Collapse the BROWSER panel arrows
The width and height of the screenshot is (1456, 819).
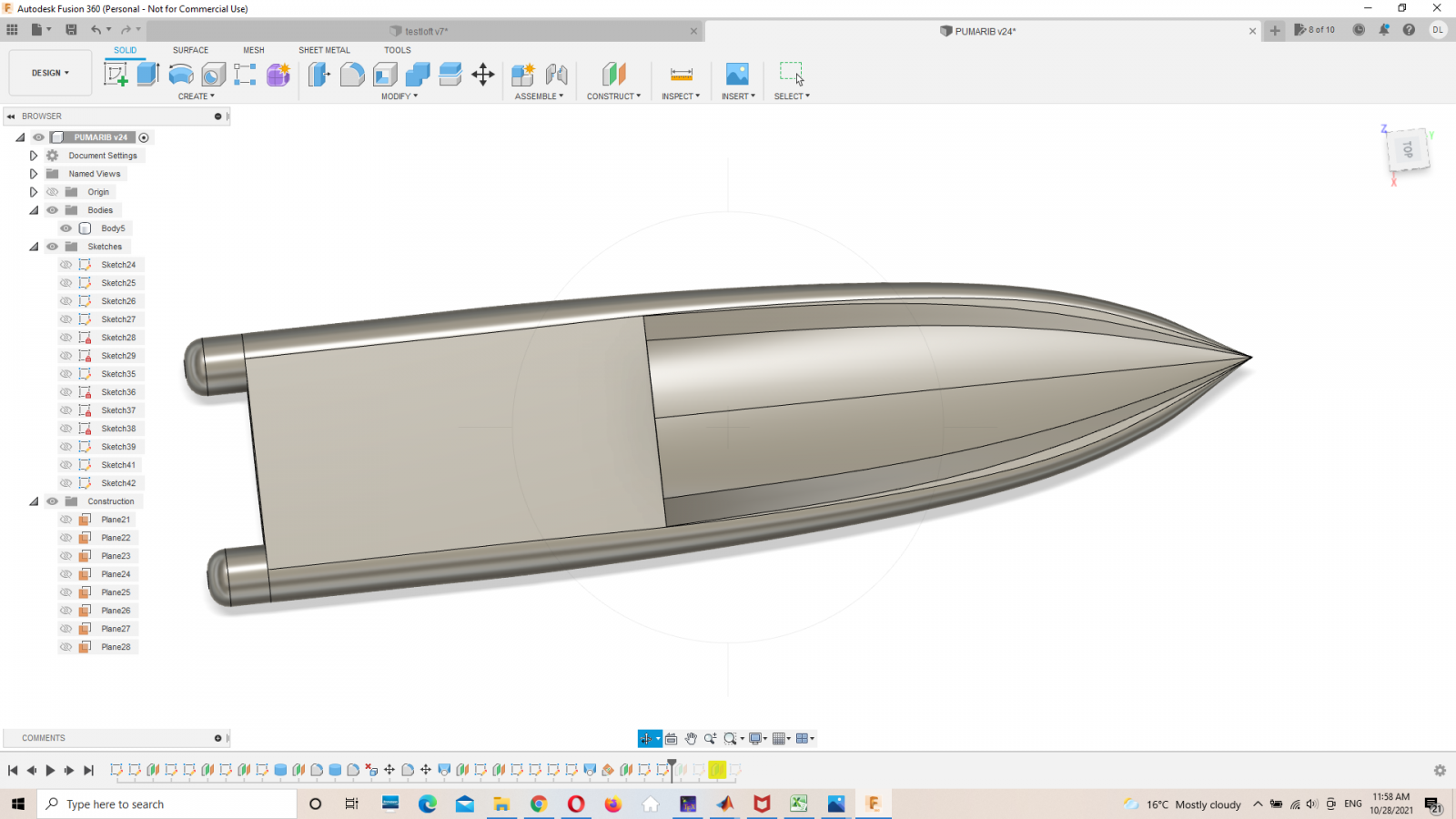[11, 116]
